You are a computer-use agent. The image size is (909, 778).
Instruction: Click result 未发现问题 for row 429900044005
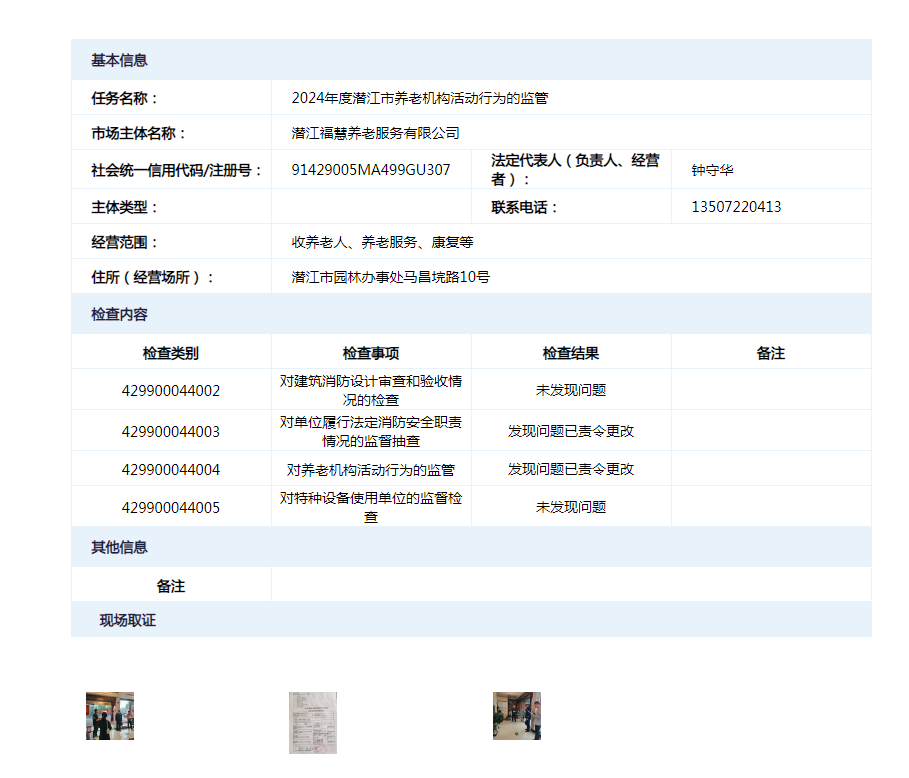point(571,507)
